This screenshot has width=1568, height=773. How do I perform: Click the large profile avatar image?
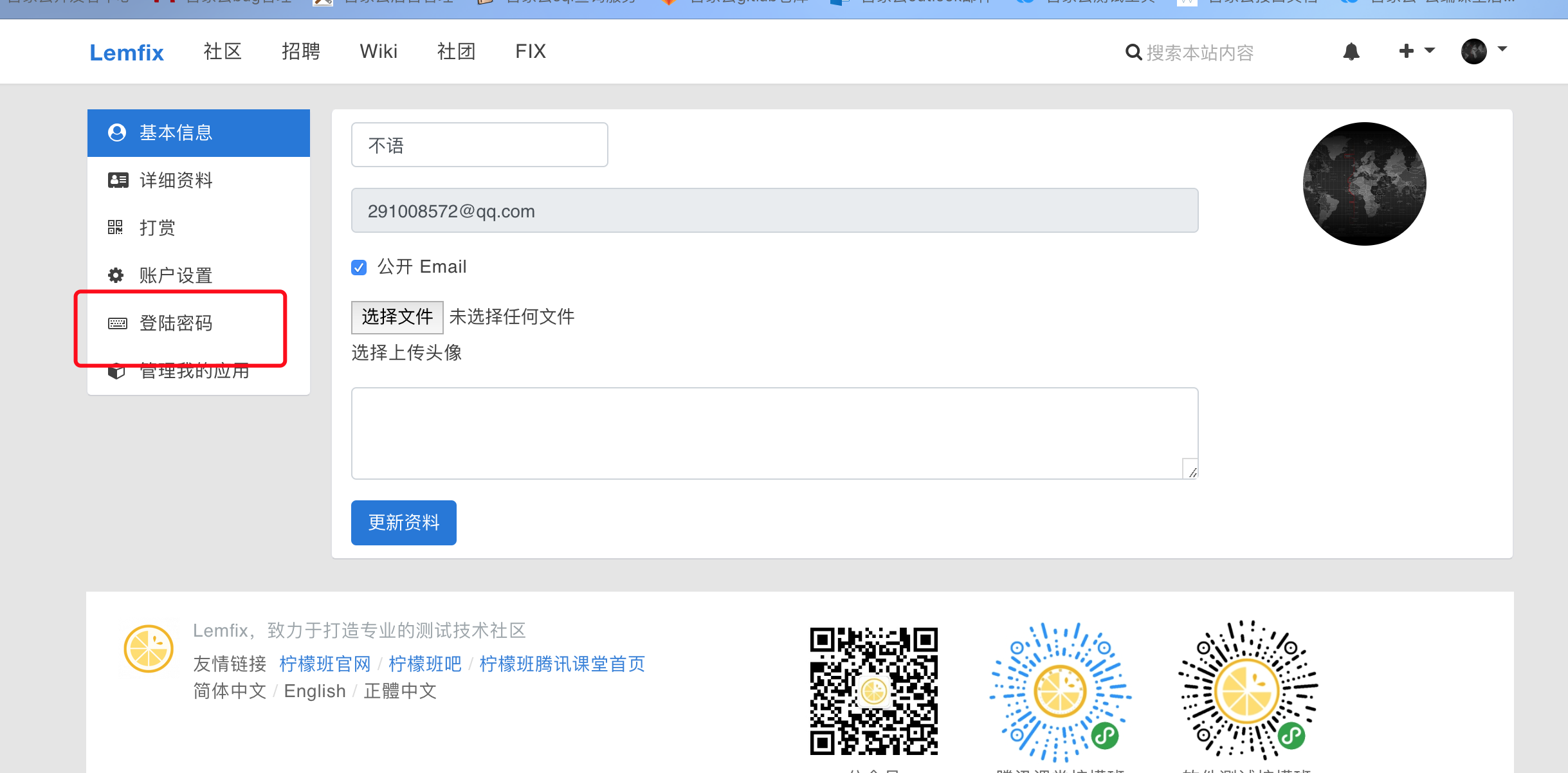click(1364, 184)
